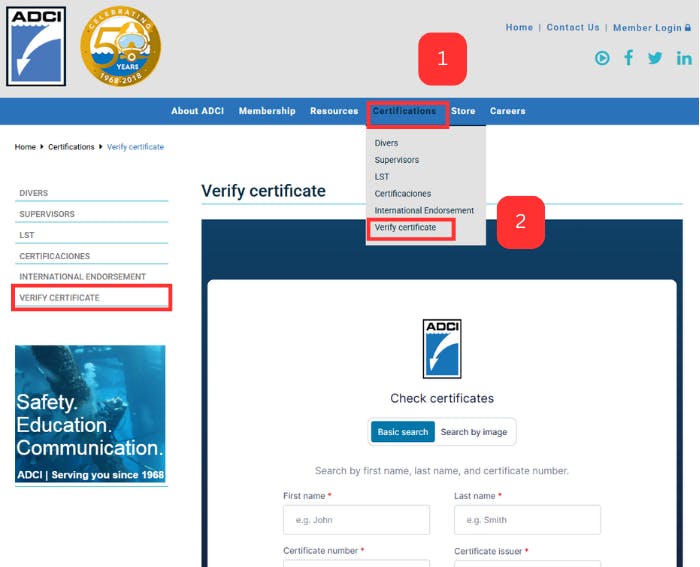This screenshot has height=567, width=700.
Task: Switch to Search by image tab
Action: [x=474, y=432]
